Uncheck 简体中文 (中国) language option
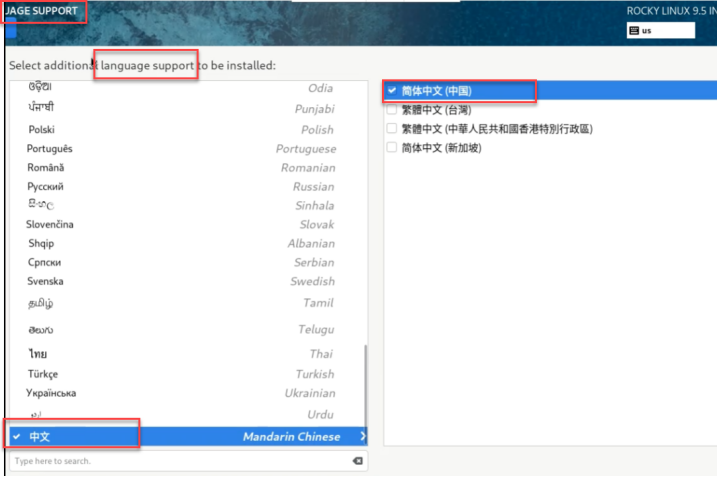This screenshot has height=477, width=717. 392,91
